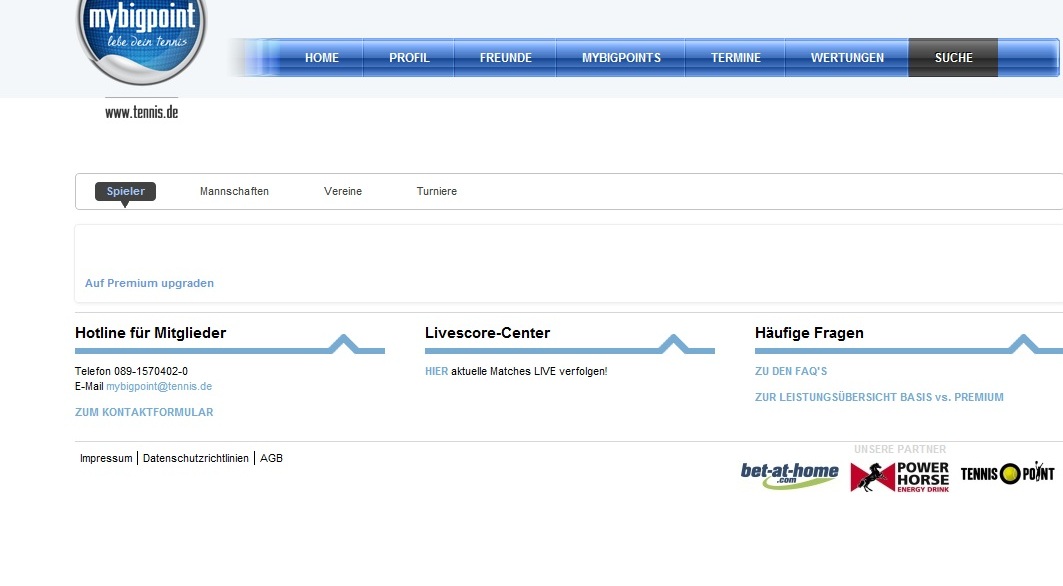1063x586 pixels.
Task: Open the HOME menu item
Action: [321, 58]
